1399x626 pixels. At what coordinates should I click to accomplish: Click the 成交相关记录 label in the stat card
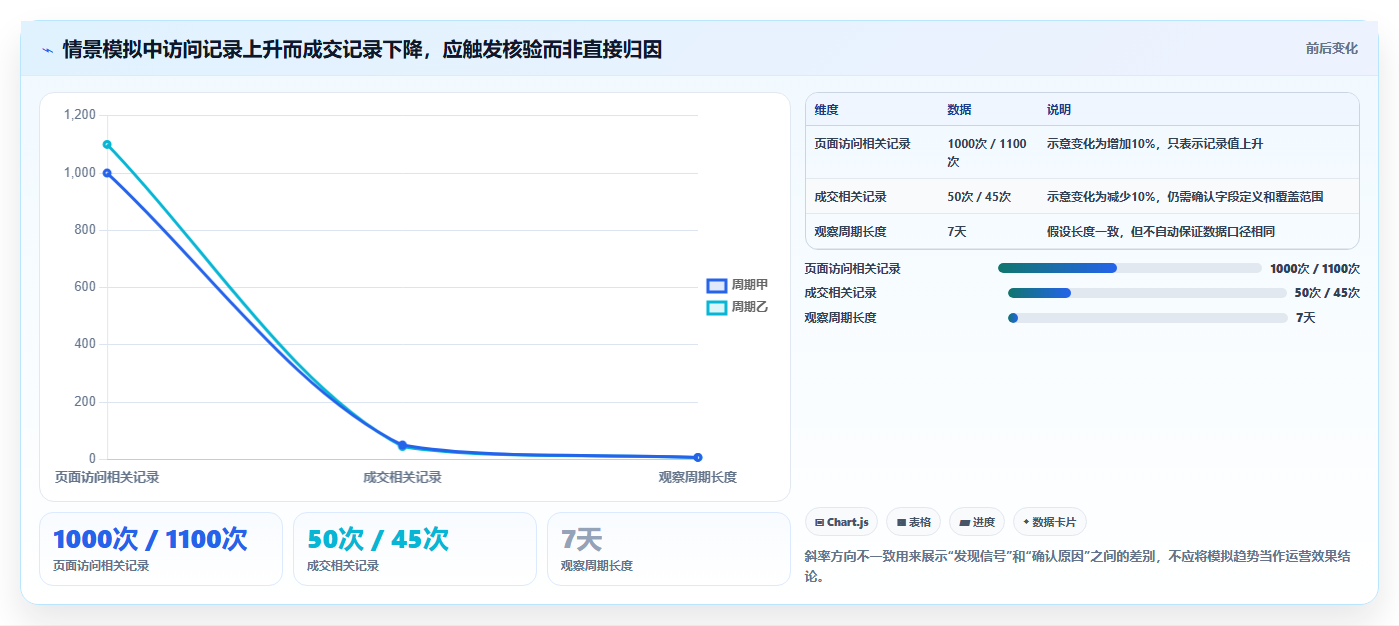[343, 566]
